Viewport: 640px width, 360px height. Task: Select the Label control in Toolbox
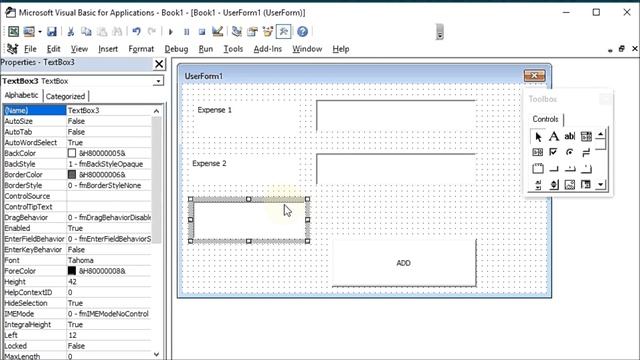point(554,136)
